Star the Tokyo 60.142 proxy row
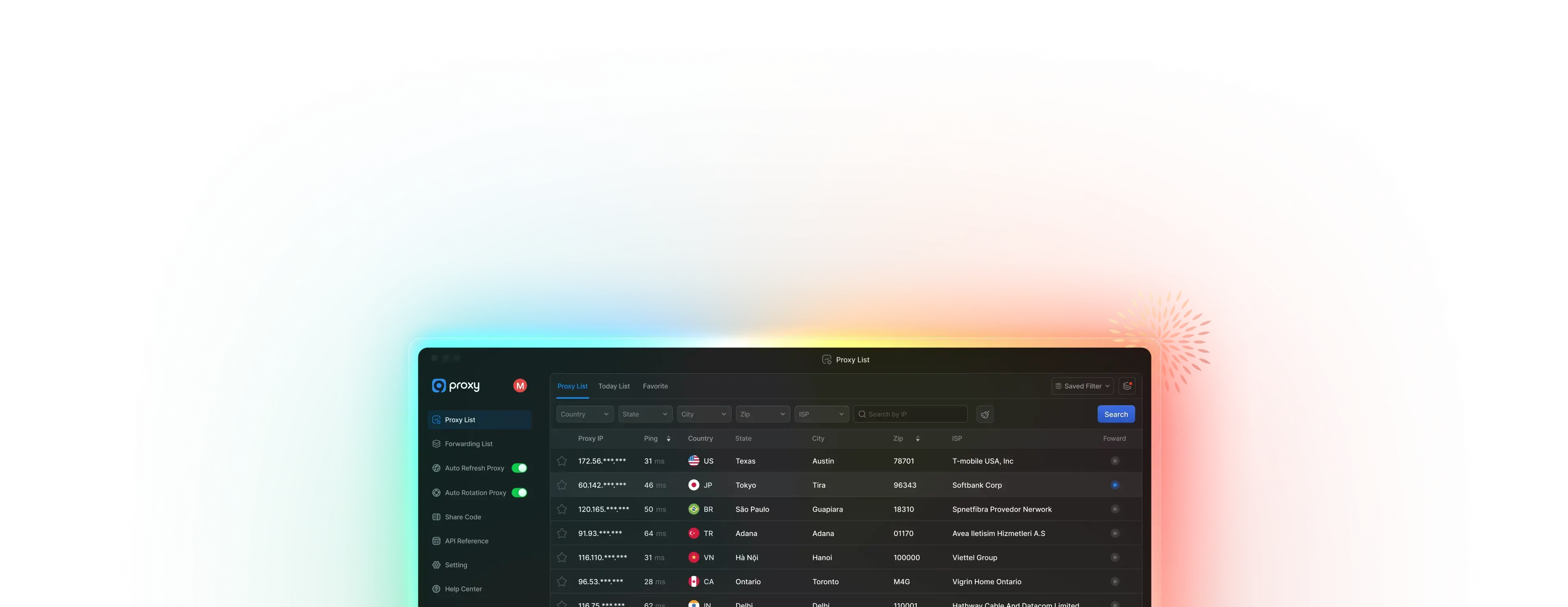Image resolution: width=1568 pixels, height=607 pixels. pyautogui.click(x=562, y=485)
